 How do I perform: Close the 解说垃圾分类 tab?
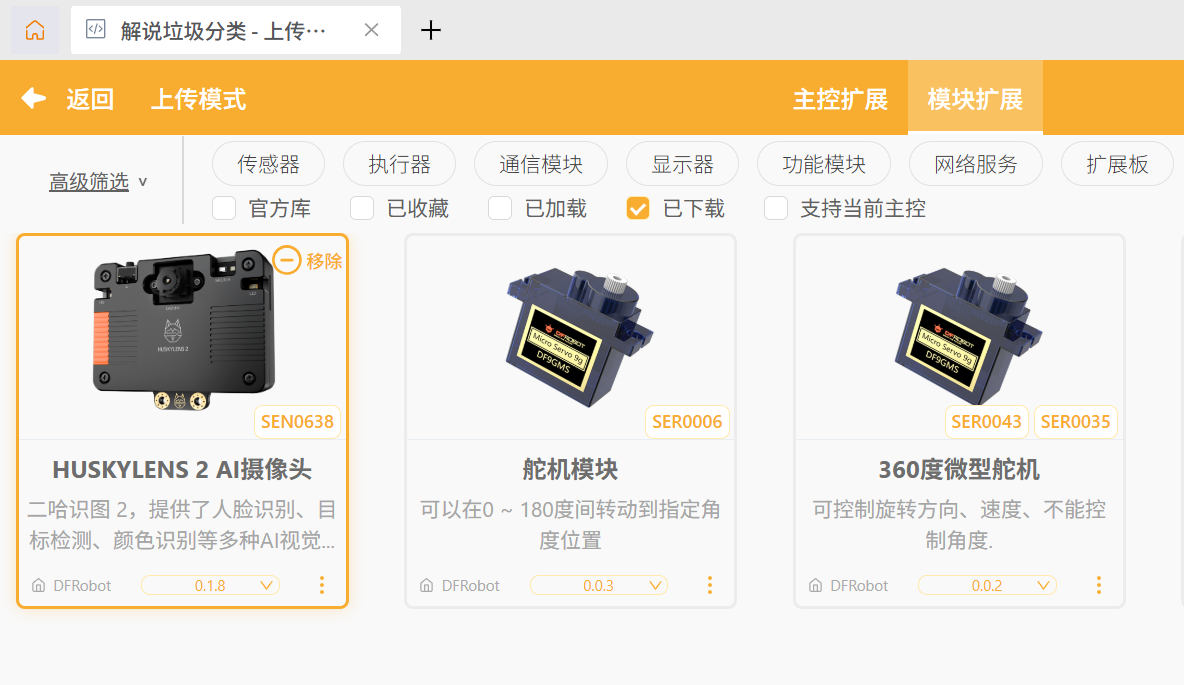click(372, 30)
